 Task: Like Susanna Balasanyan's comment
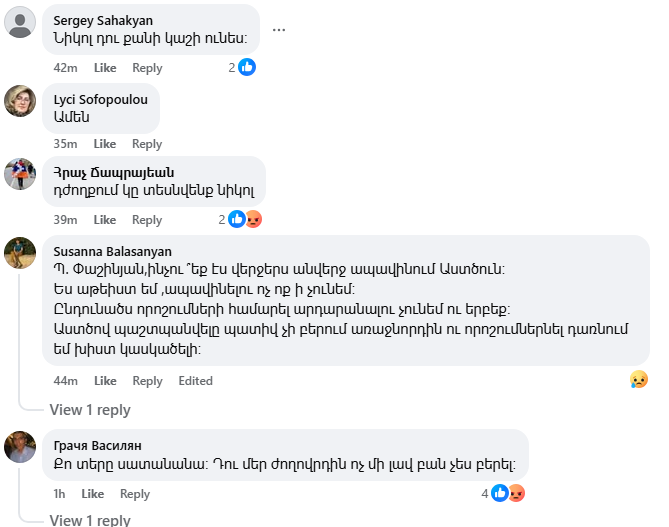pos(105,381)
